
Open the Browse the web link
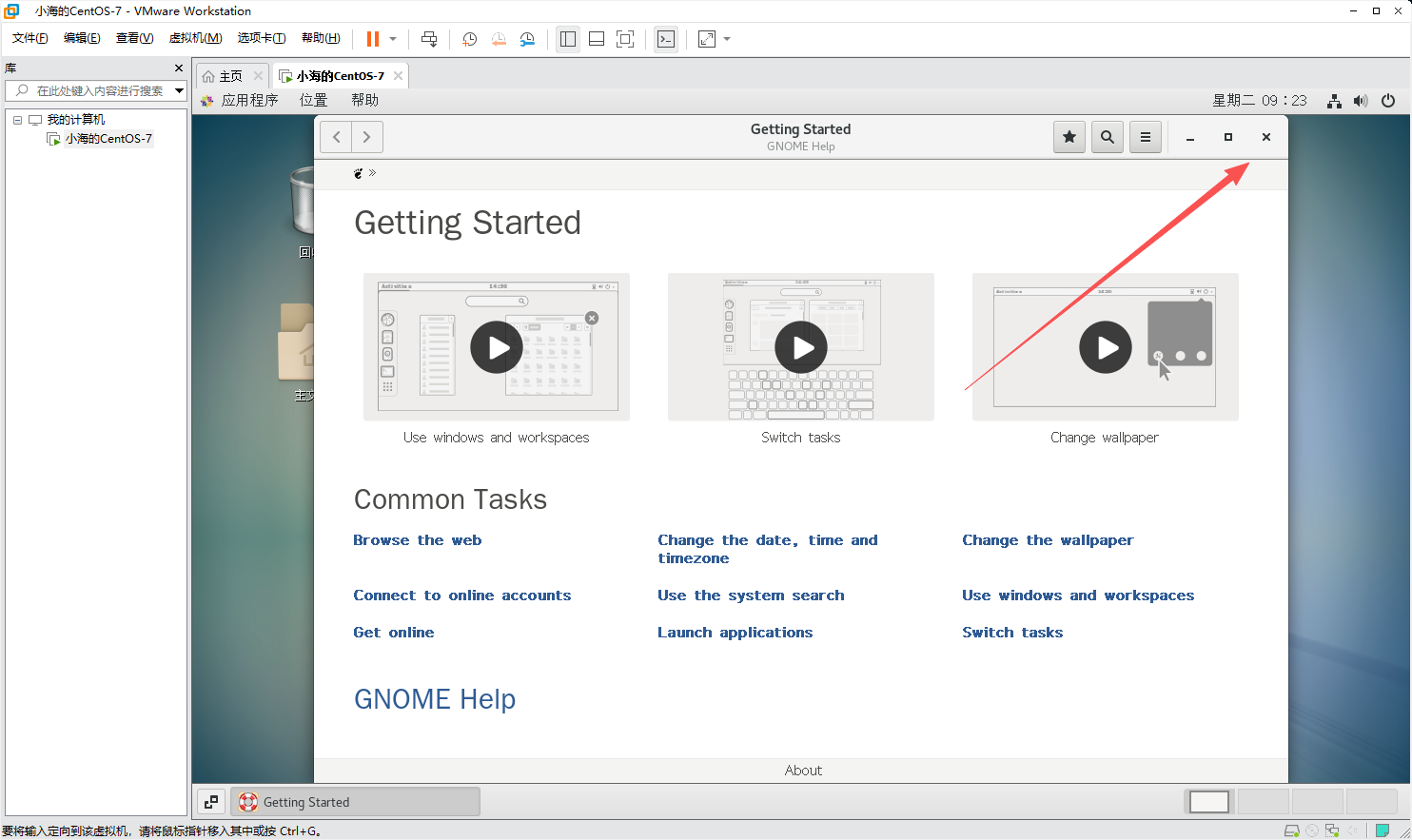pos(418,540)
